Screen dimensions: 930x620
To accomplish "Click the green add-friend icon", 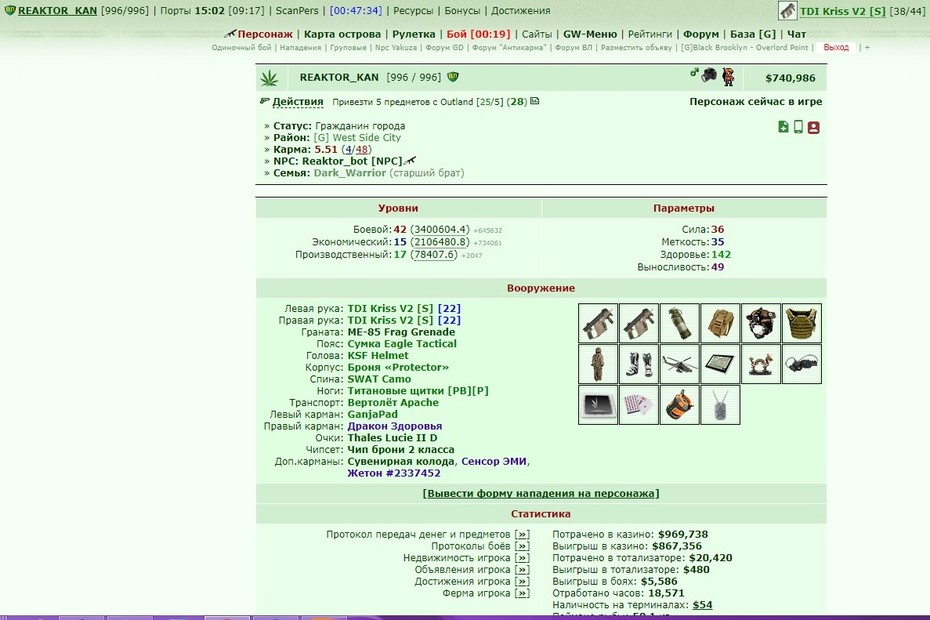I will [784, 127].
